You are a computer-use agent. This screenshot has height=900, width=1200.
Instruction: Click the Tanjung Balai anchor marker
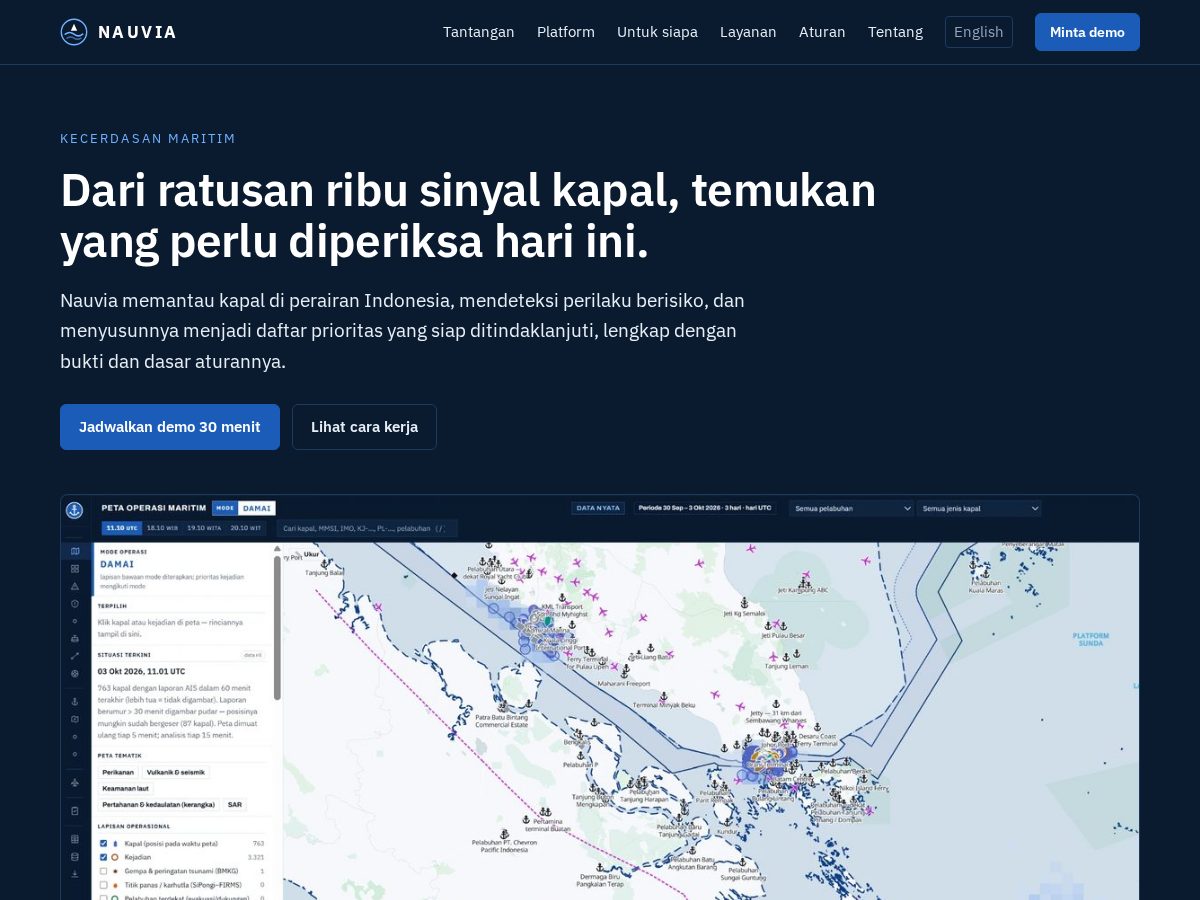coord(325,563)
